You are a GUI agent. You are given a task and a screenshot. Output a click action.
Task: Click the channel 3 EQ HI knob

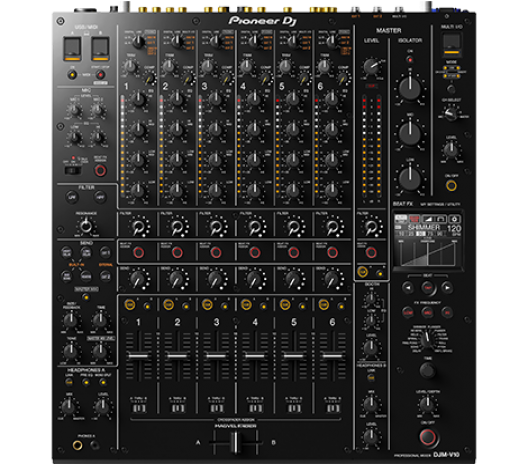(215, 99)
